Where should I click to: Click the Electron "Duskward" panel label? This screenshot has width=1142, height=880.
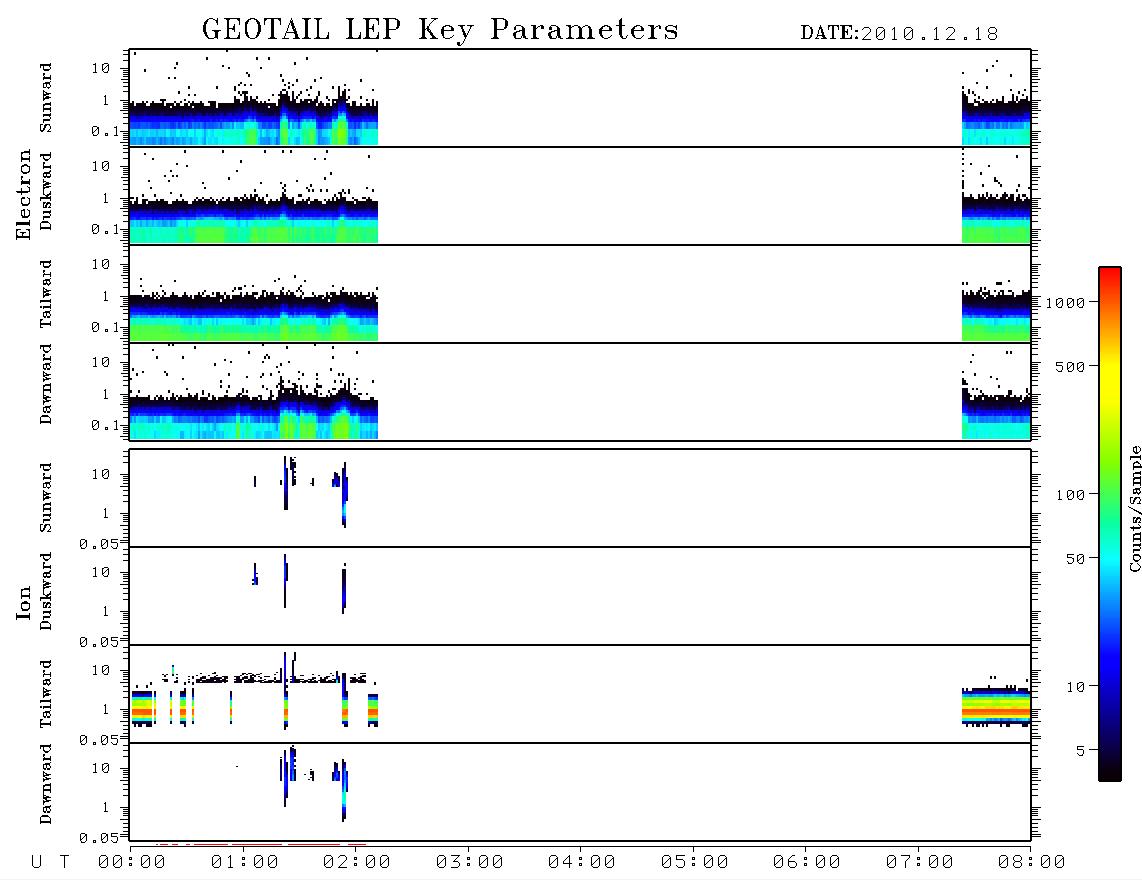click(46, 191)
